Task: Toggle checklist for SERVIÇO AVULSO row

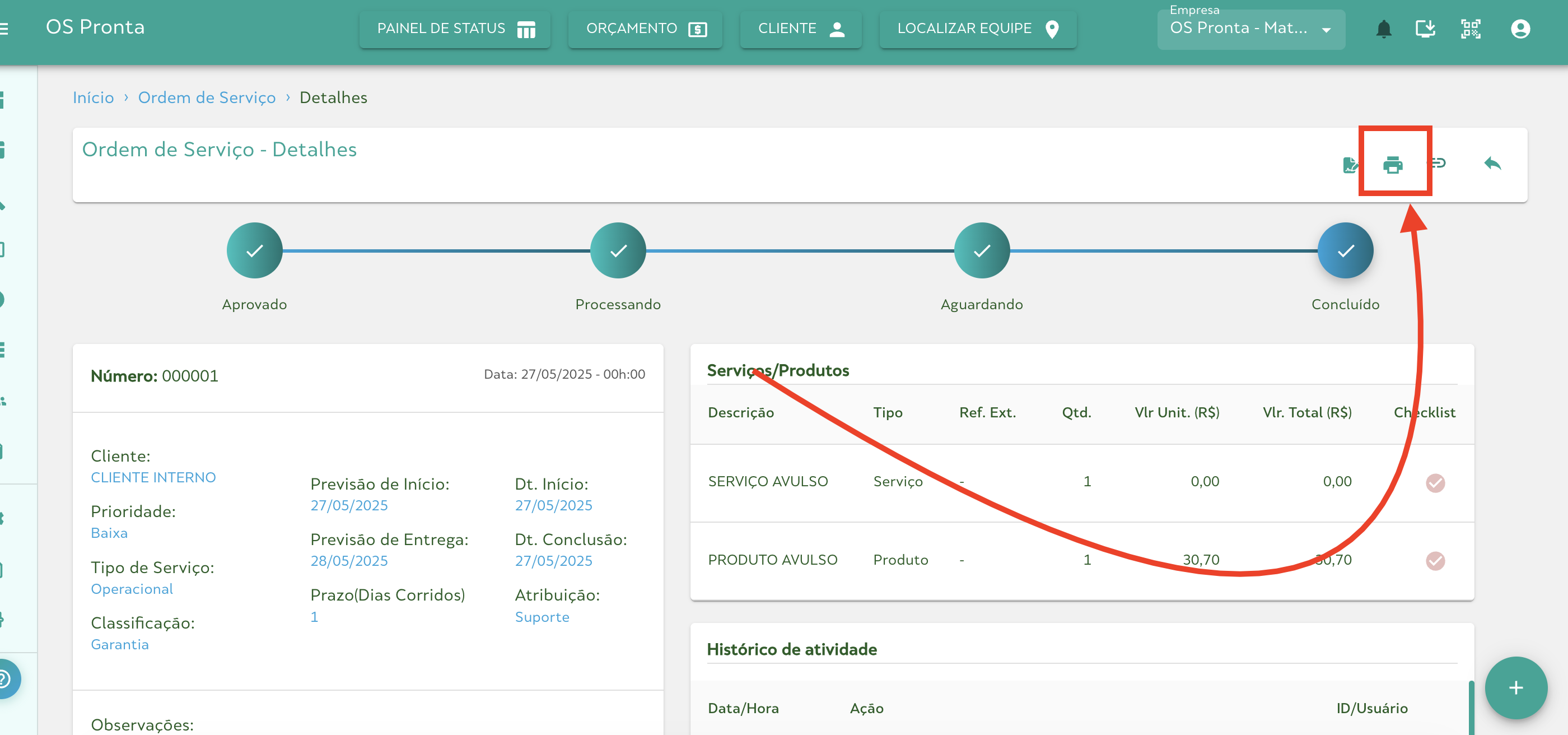Action: [1435, 482]
